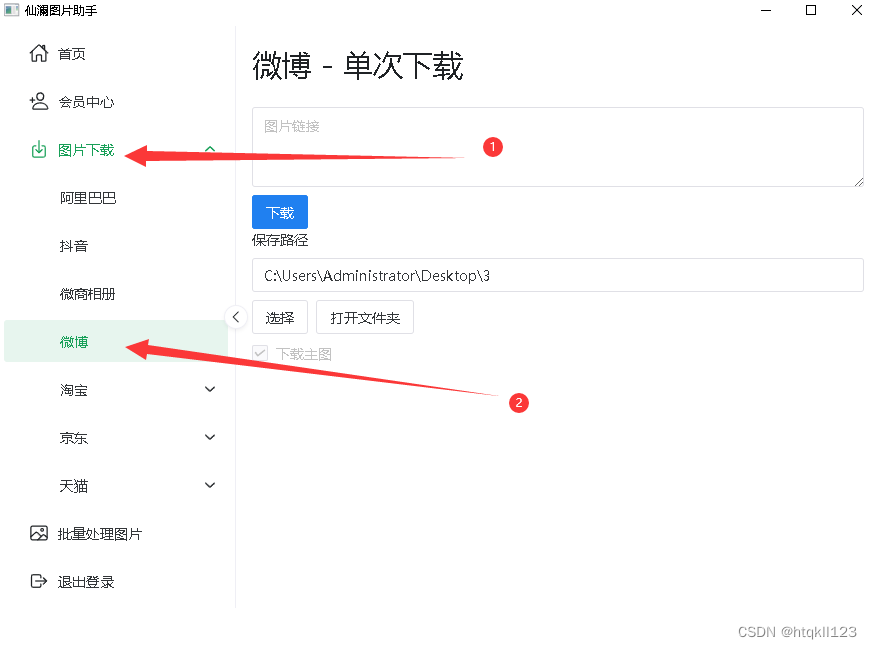Open the 首页 menu item
The width and height of the screenshot is (872, 649).
(116, 53)
